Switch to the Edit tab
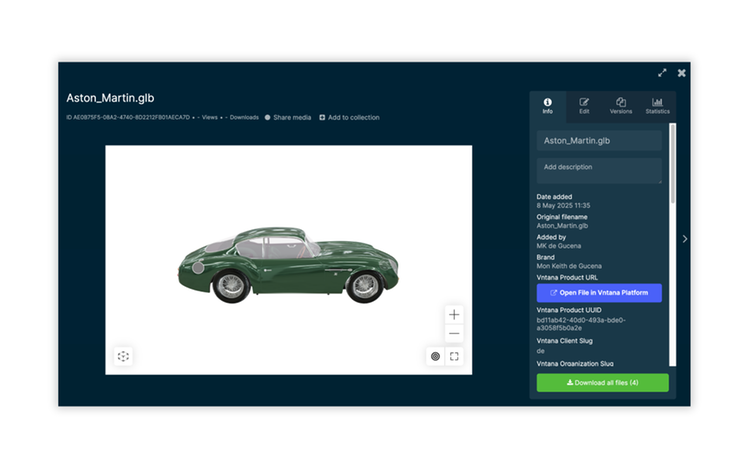The width and height of the screenshot is (750, 469). click(x=584, y=106)
